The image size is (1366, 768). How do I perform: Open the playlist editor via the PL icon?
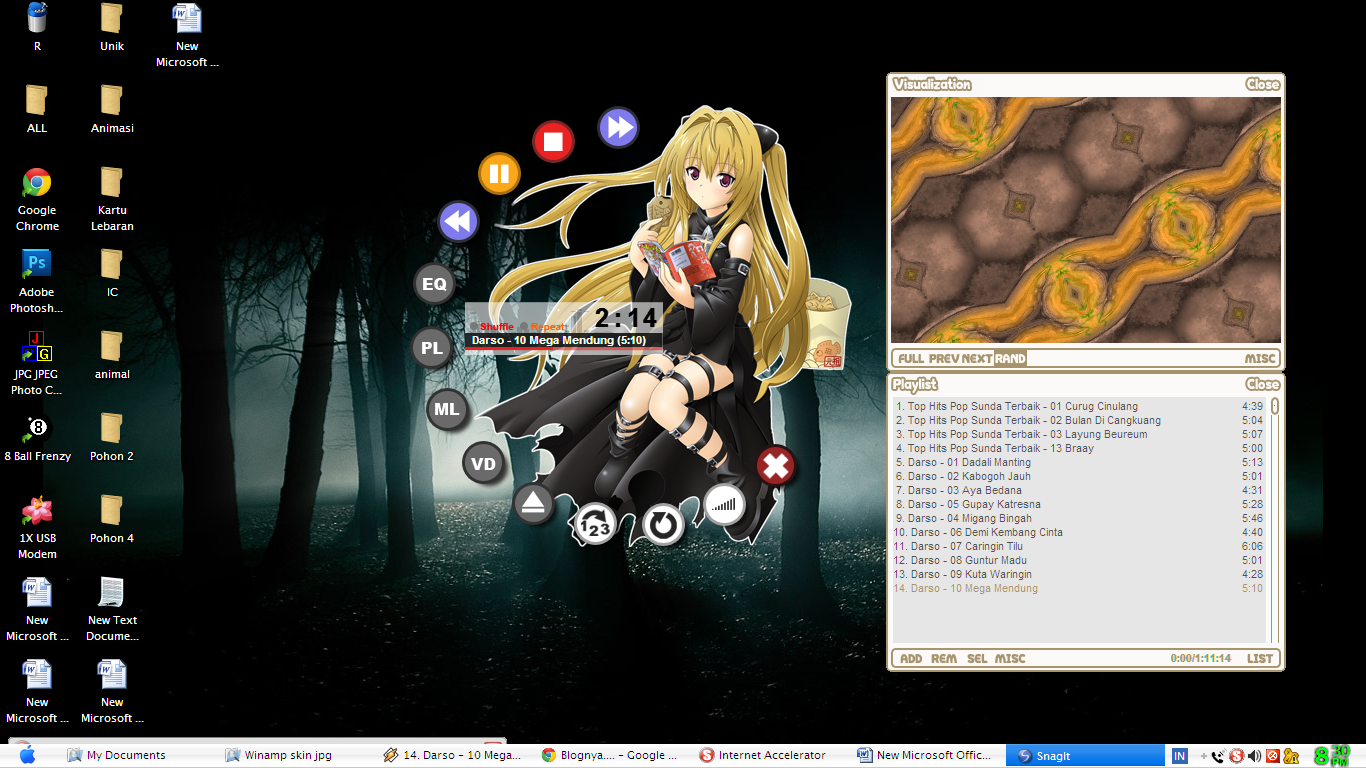(432, 347)
